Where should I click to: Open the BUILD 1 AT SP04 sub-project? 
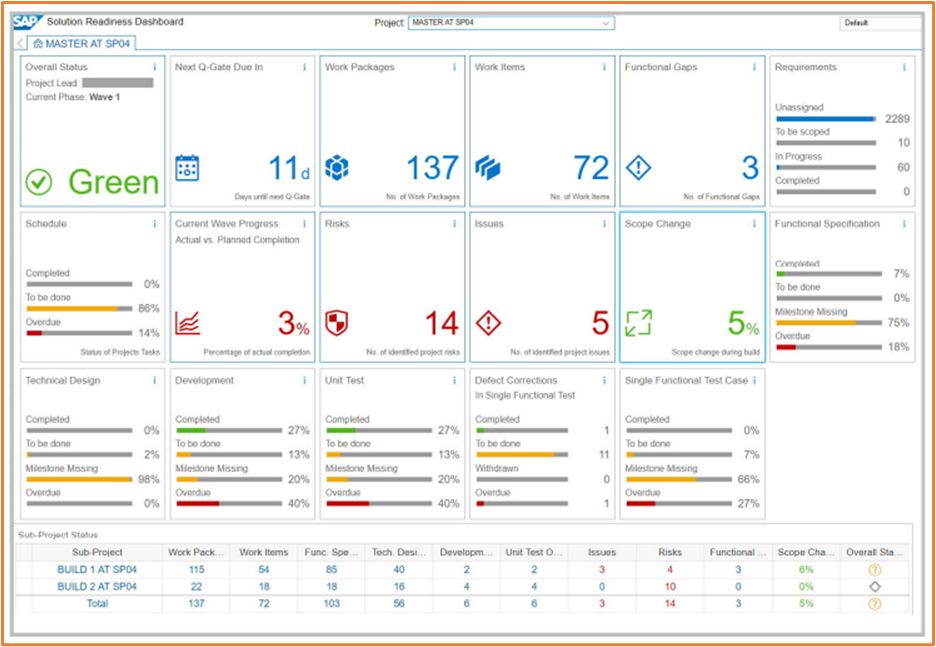(x=97, y=570)
